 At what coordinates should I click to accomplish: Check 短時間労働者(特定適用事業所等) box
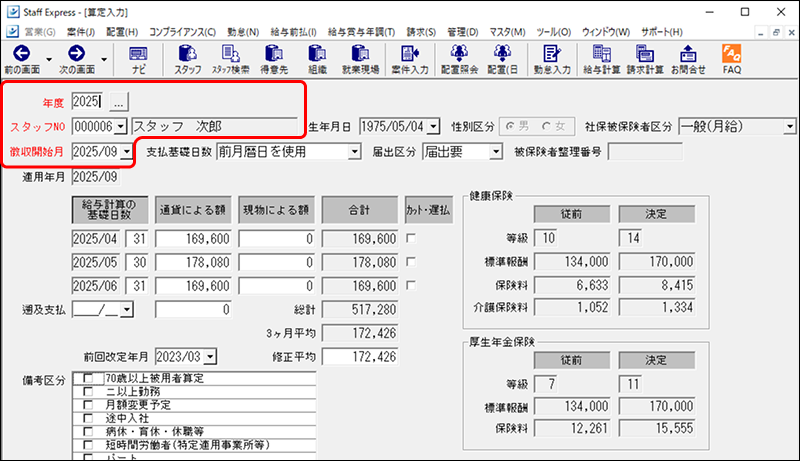(88, 445)
